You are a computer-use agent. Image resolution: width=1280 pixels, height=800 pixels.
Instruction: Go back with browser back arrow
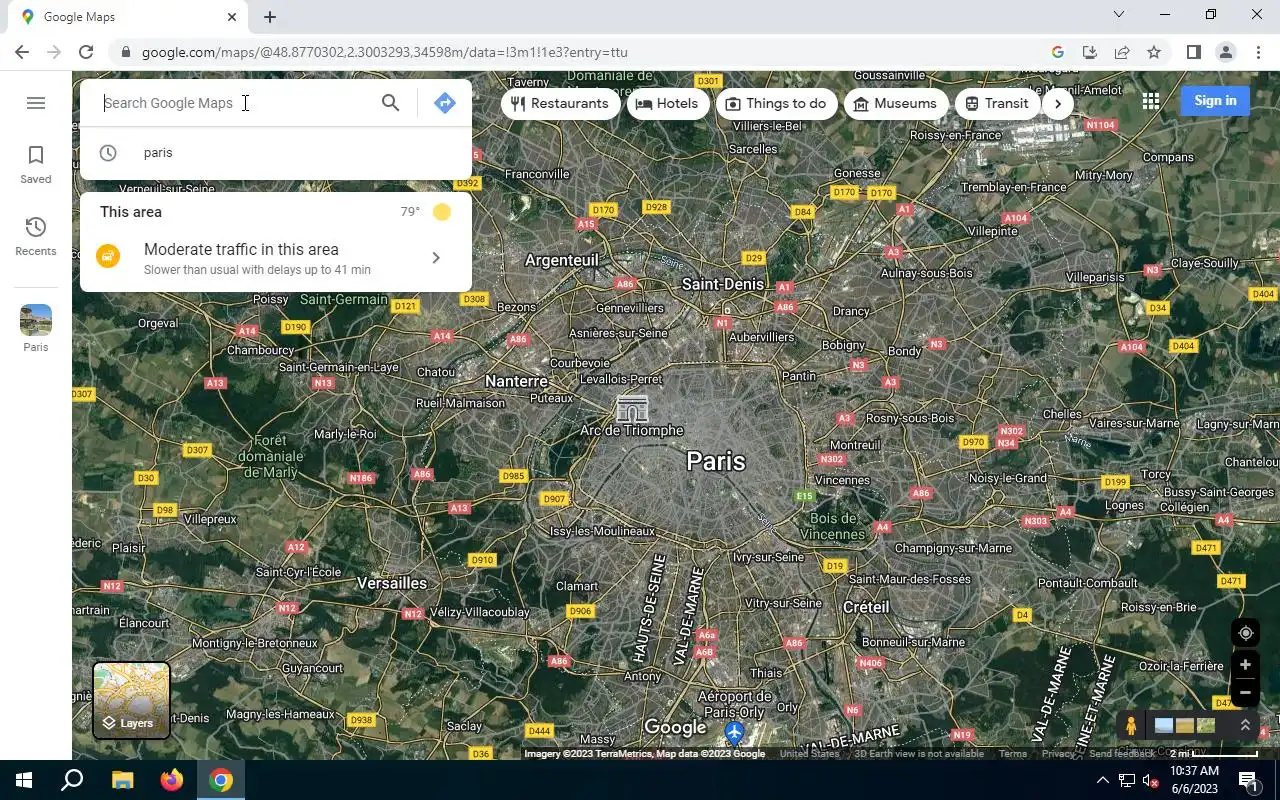click(22, 52)
